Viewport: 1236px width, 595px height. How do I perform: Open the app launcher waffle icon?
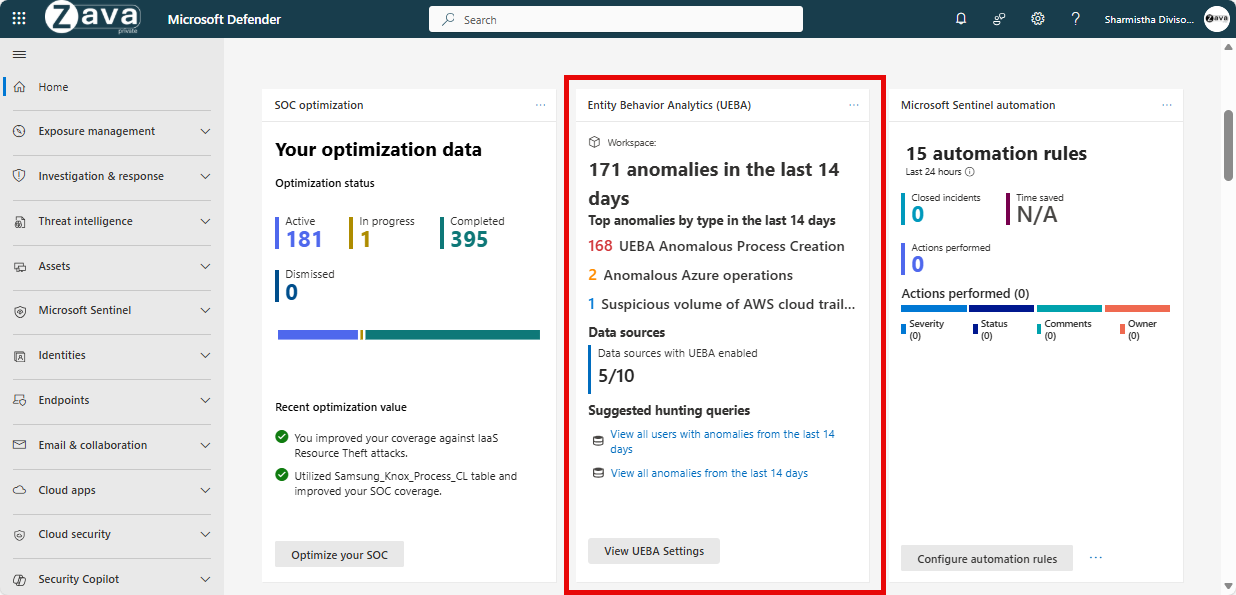19,19
